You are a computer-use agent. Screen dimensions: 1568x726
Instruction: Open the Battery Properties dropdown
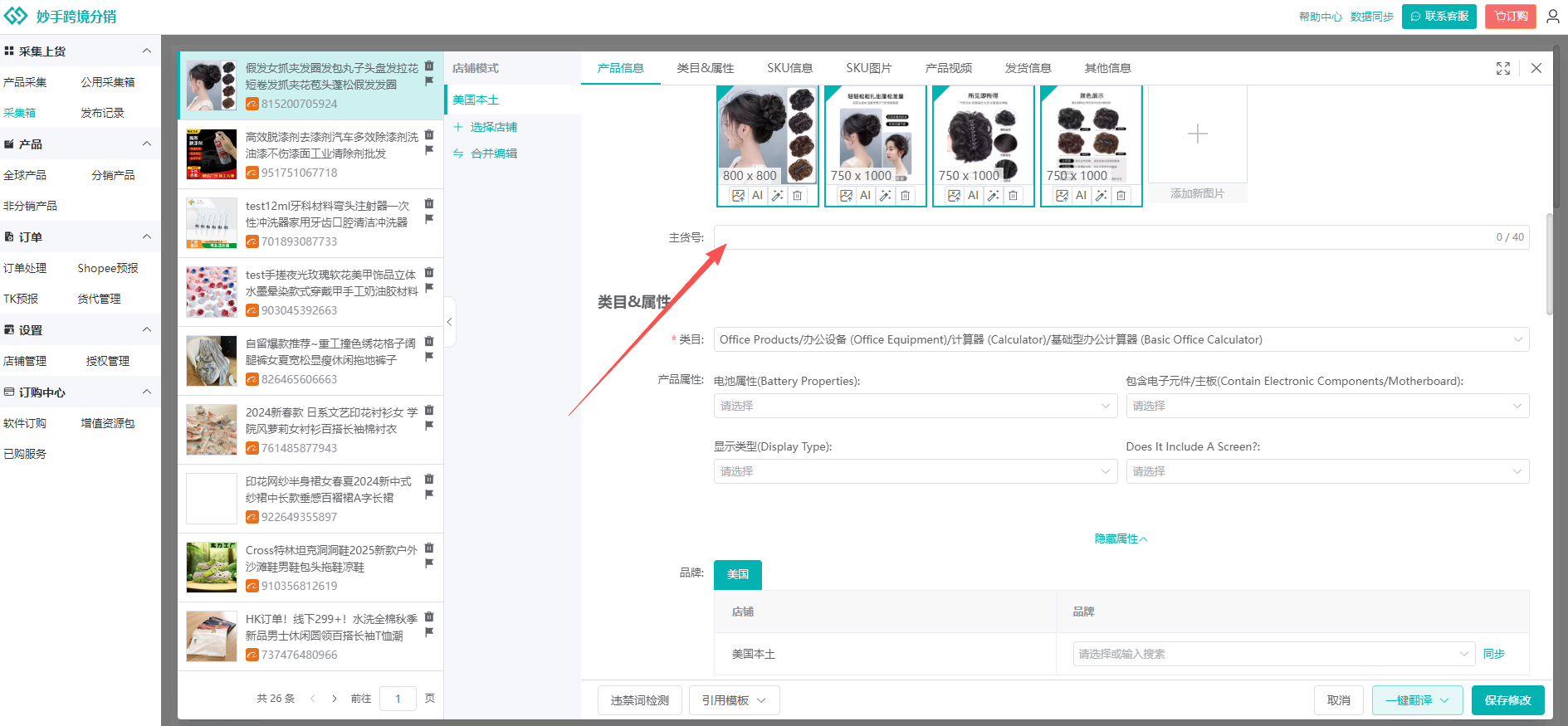(916, 406)
